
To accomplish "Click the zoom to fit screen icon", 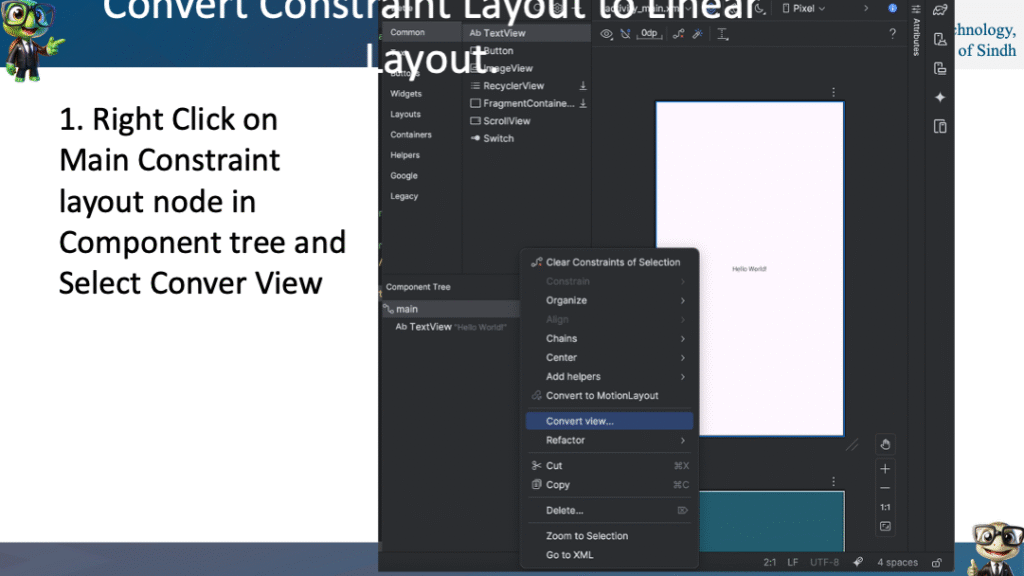I will click(x=885, y=526).
